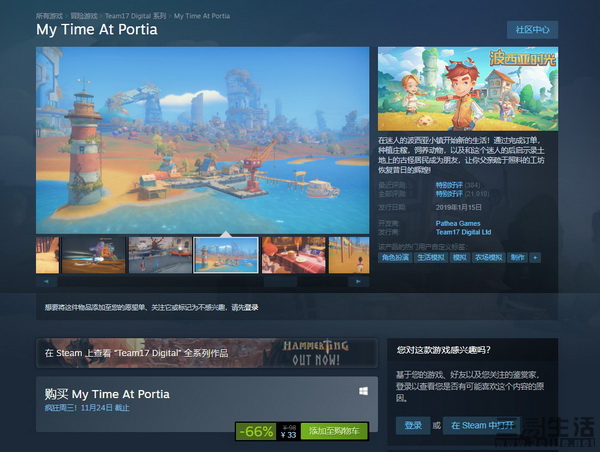The height and width of the screenshot is (452, 600).
Task: Click the 购买 My Time At Portia heading
Action: coord(107,394)
